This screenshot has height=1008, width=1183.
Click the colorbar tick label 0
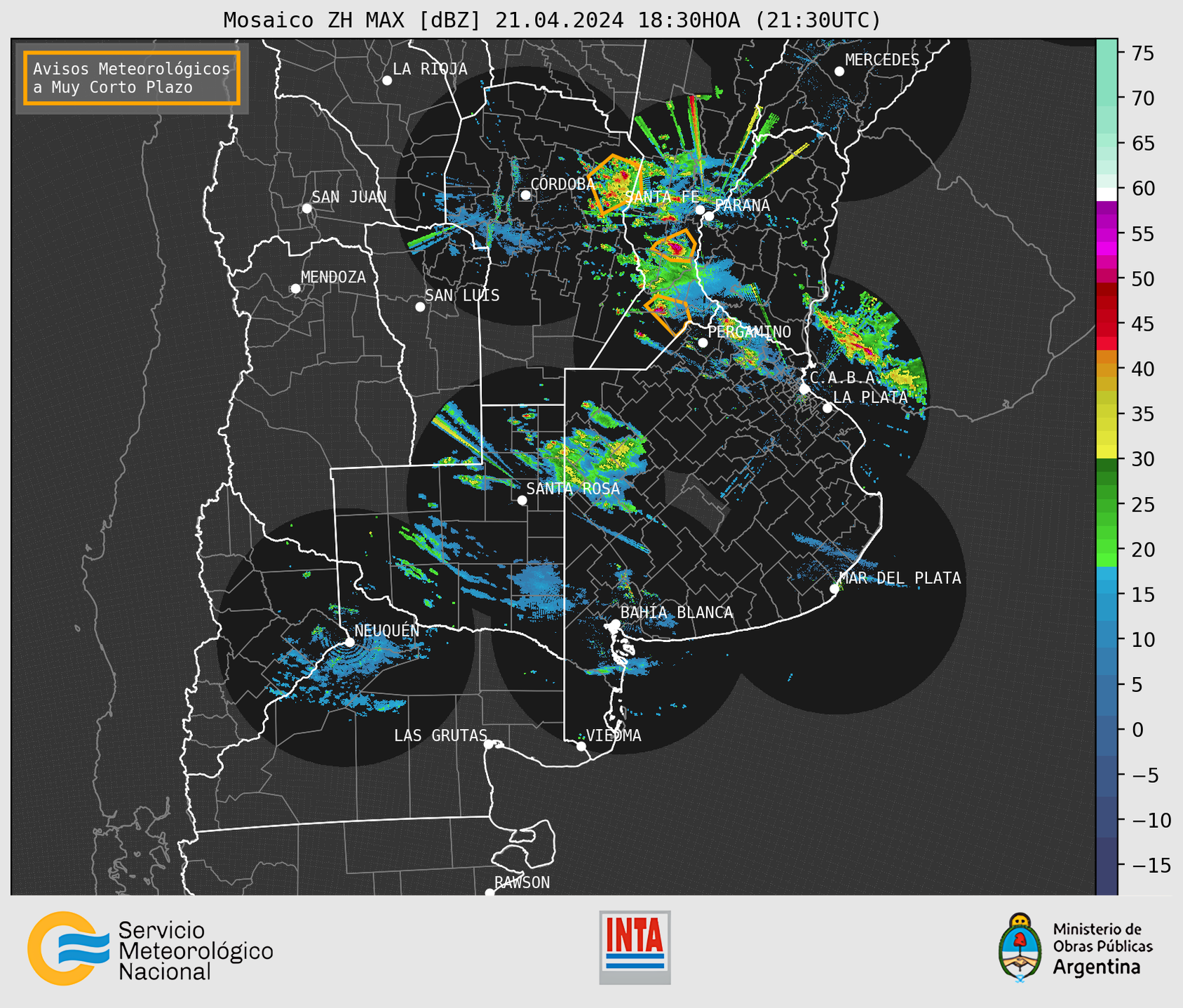tap(1137, 730)
